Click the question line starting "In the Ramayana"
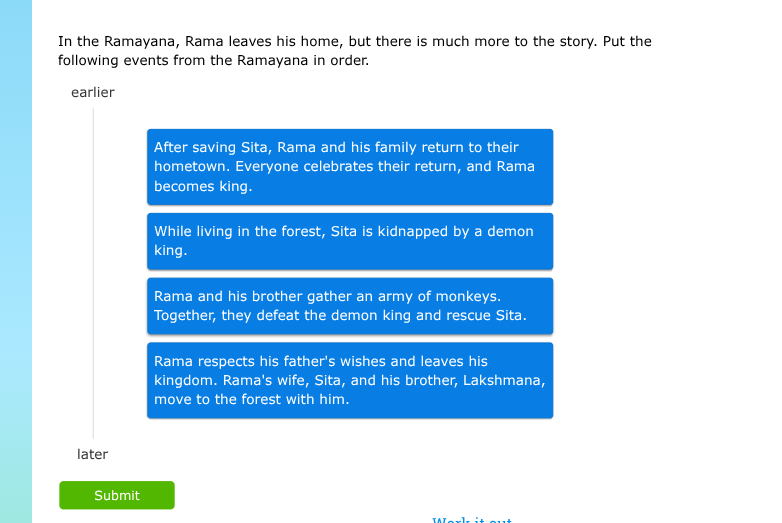This screenshot has height=523, width=782. click(354, 41)
